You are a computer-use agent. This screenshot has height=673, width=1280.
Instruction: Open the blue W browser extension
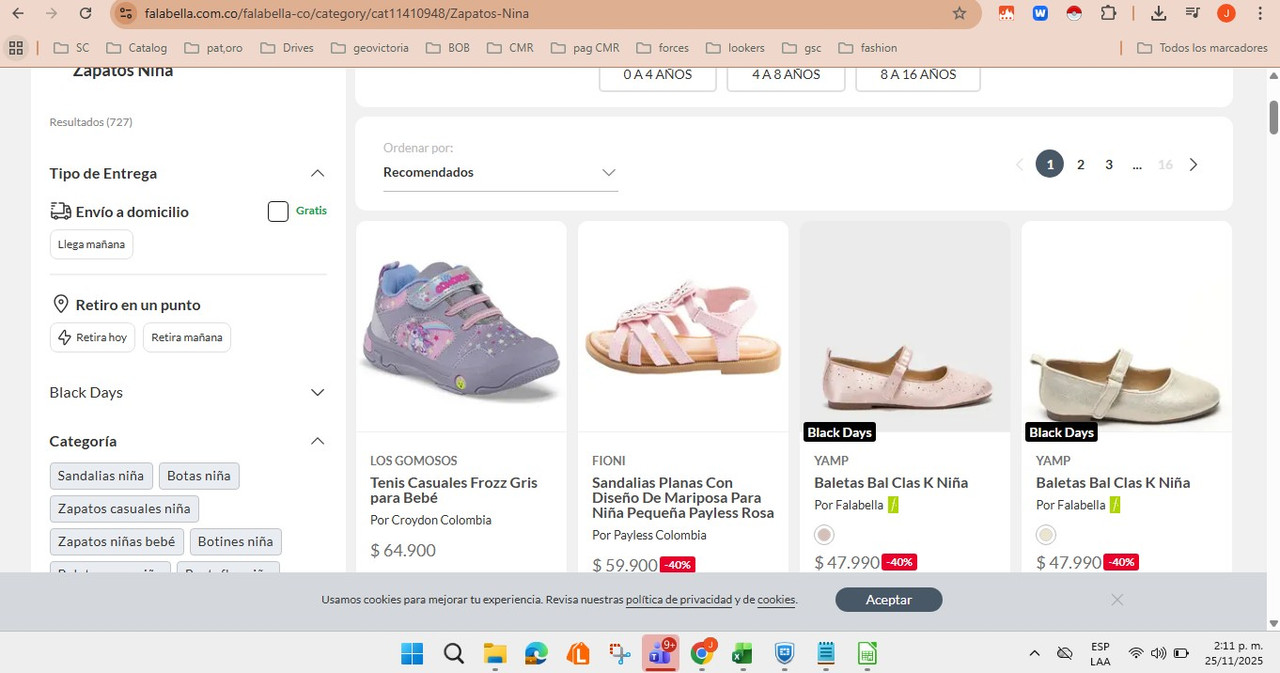(1040, 13)
